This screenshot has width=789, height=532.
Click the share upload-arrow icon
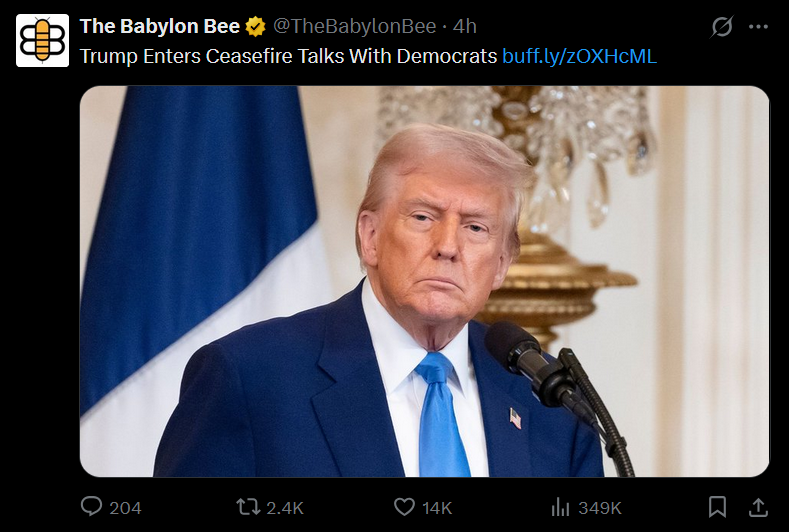pos(758,507)
